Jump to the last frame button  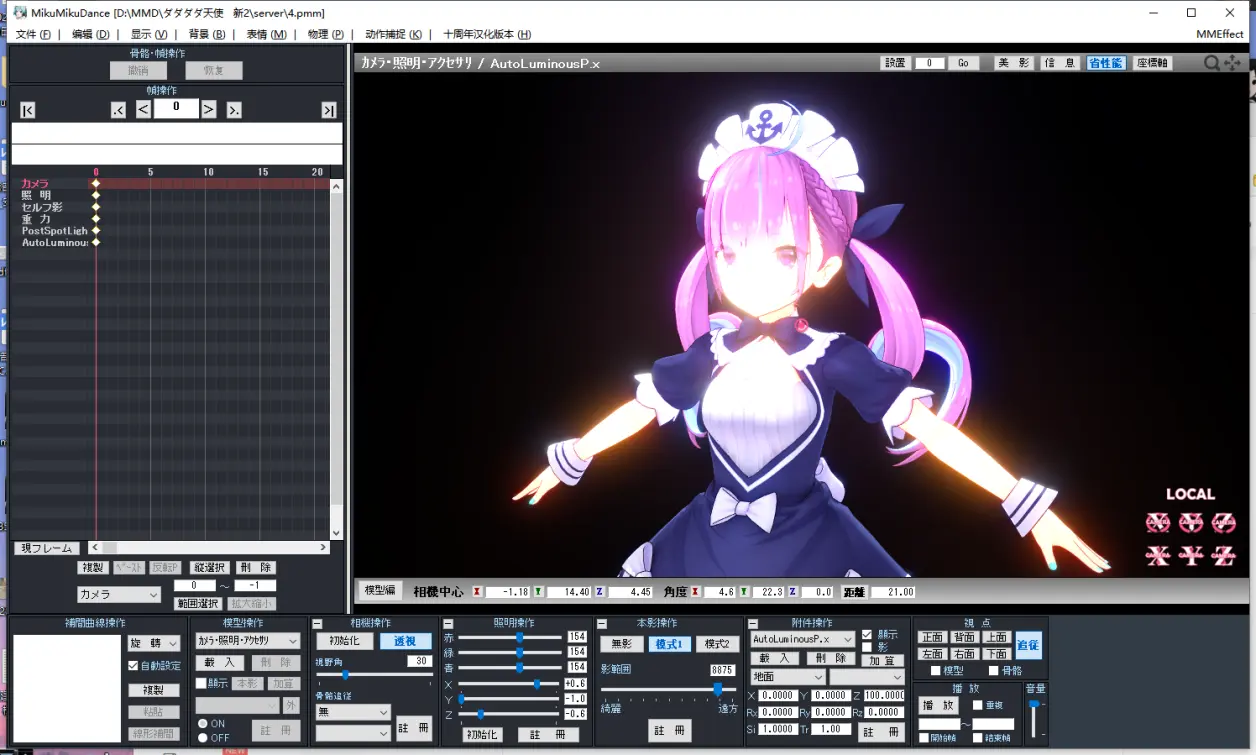(x=329, y=110)
